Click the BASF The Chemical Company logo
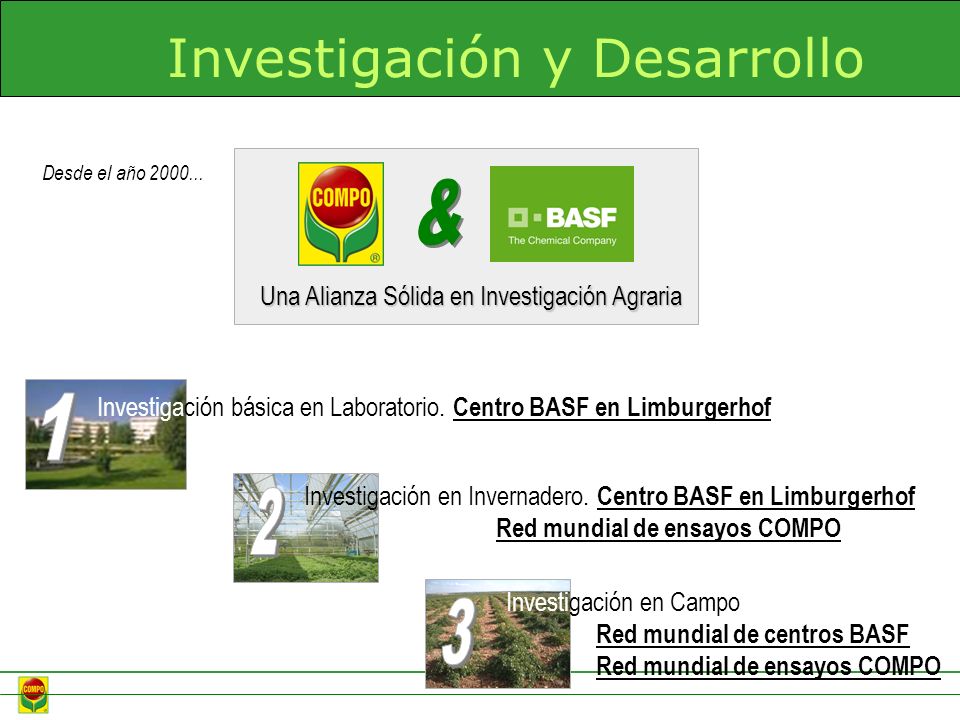The width and height of the screenshot is (960, 720). pyautogui.click(x=561, y=214)
